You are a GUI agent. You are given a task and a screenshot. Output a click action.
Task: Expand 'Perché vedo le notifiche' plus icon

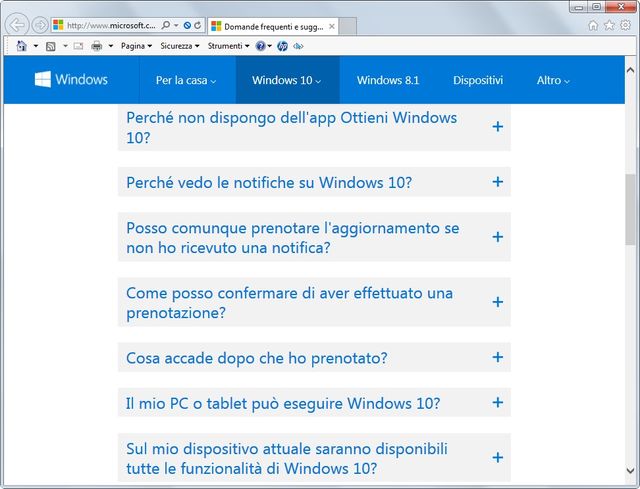tap(498, 182)
